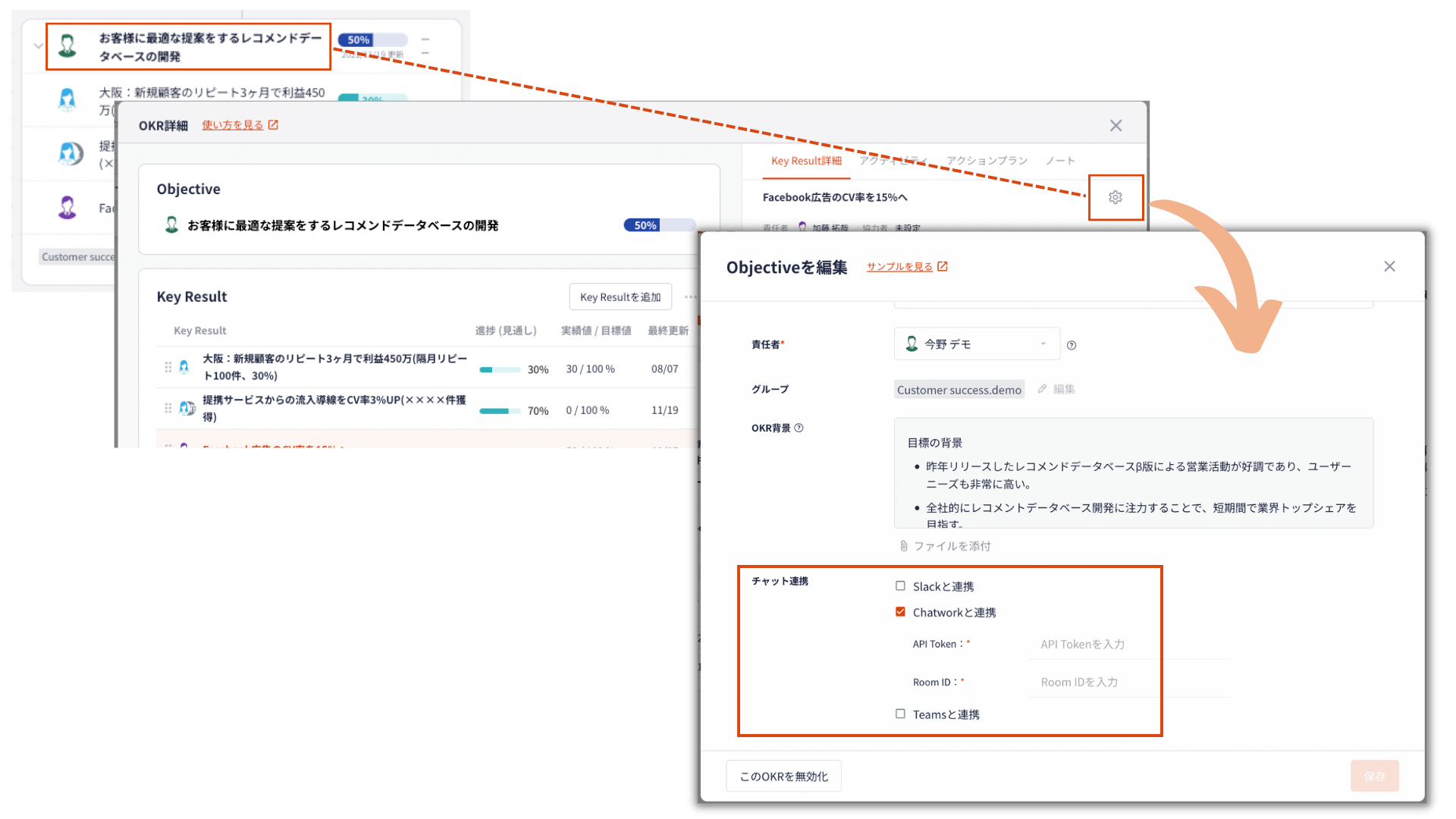1456x819 pixels.
Task: Click purple avatar in background list
Action: 67,207
